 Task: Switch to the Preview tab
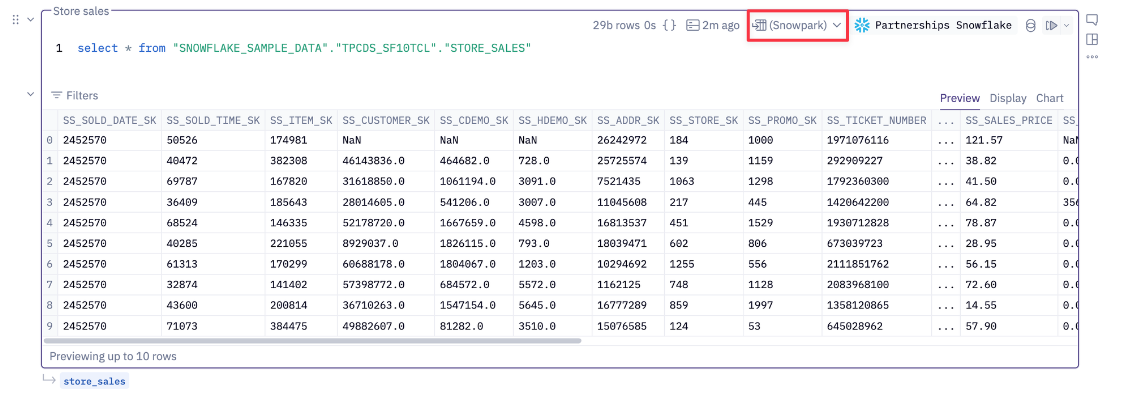click(x=959, y=98)
